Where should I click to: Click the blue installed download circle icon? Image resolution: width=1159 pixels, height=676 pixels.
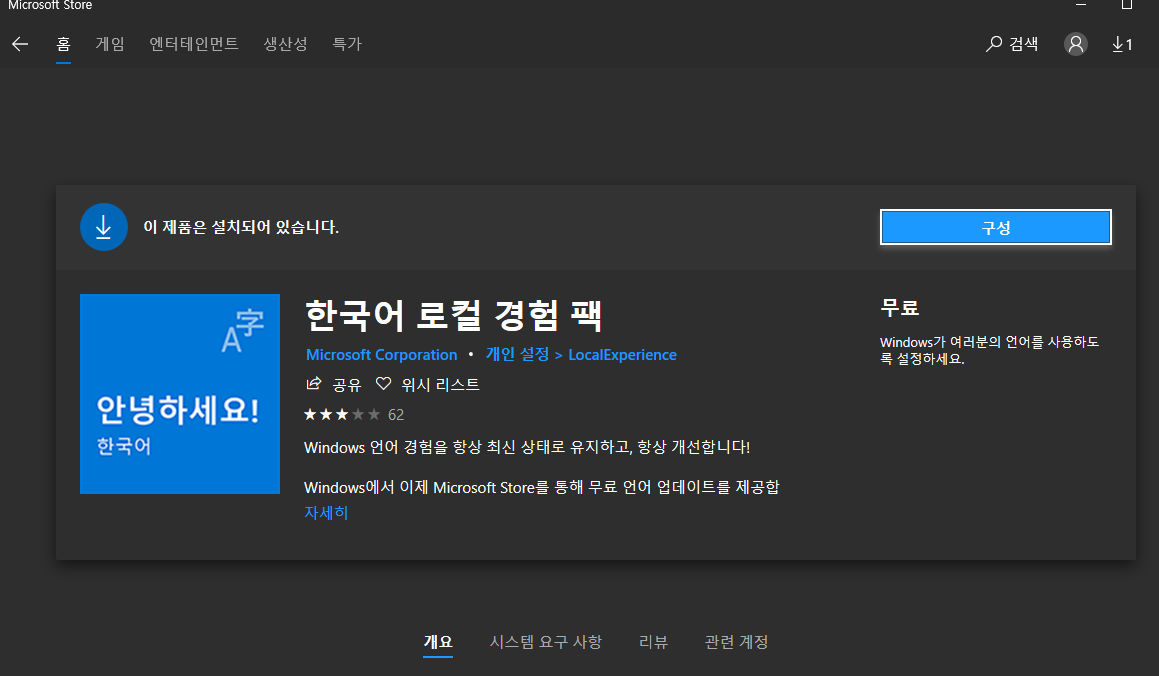click(x=104, y=227)
